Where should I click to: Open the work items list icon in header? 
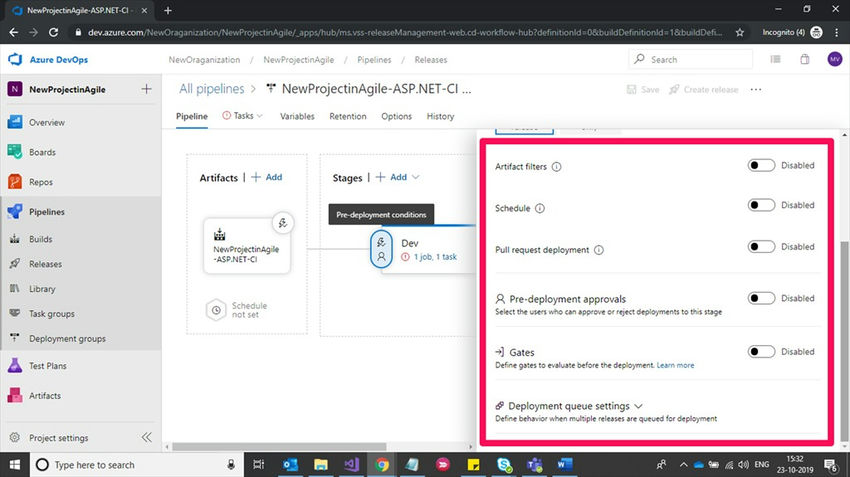pyautogui.click(x=776, y=60)
